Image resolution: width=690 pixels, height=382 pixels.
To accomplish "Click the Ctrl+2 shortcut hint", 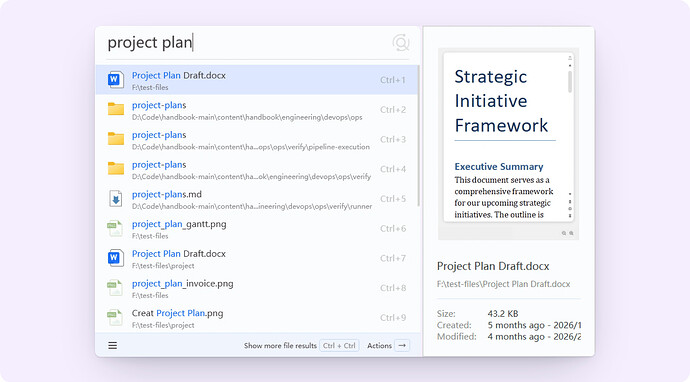I will coord(393,110).
